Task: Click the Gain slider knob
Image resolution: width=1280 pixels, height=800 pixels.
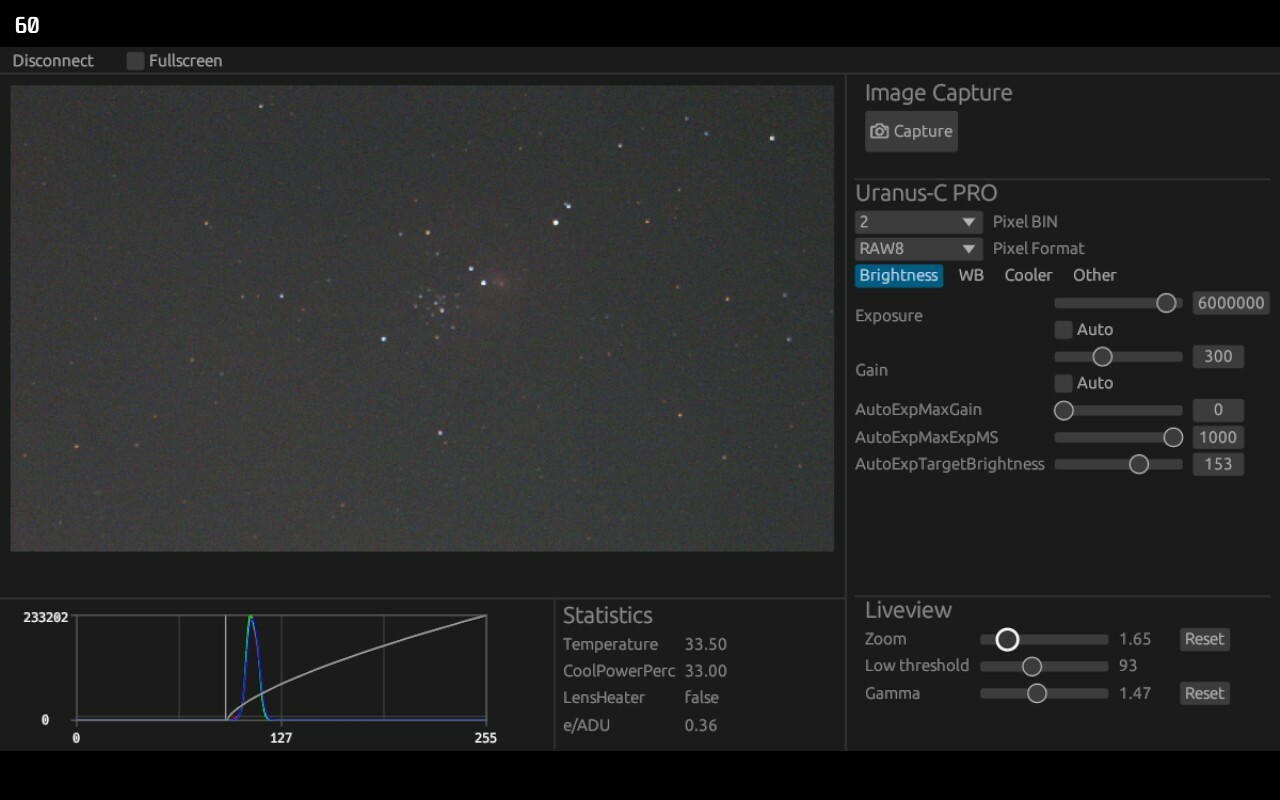Action: coord(1103,356)
